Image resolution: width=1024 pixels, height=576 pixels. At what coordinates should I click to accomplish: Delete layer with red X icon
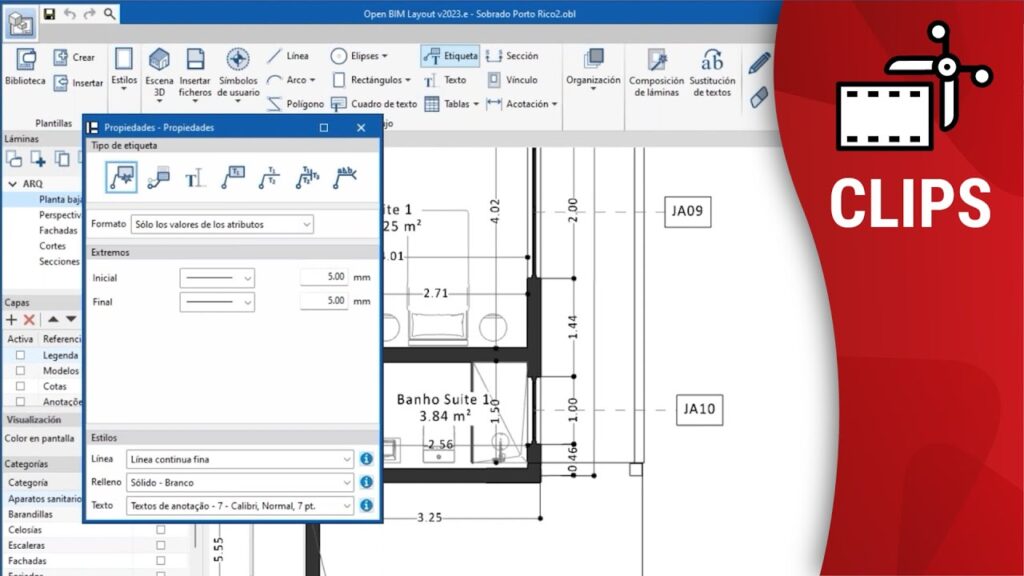(x=29, y=319)
